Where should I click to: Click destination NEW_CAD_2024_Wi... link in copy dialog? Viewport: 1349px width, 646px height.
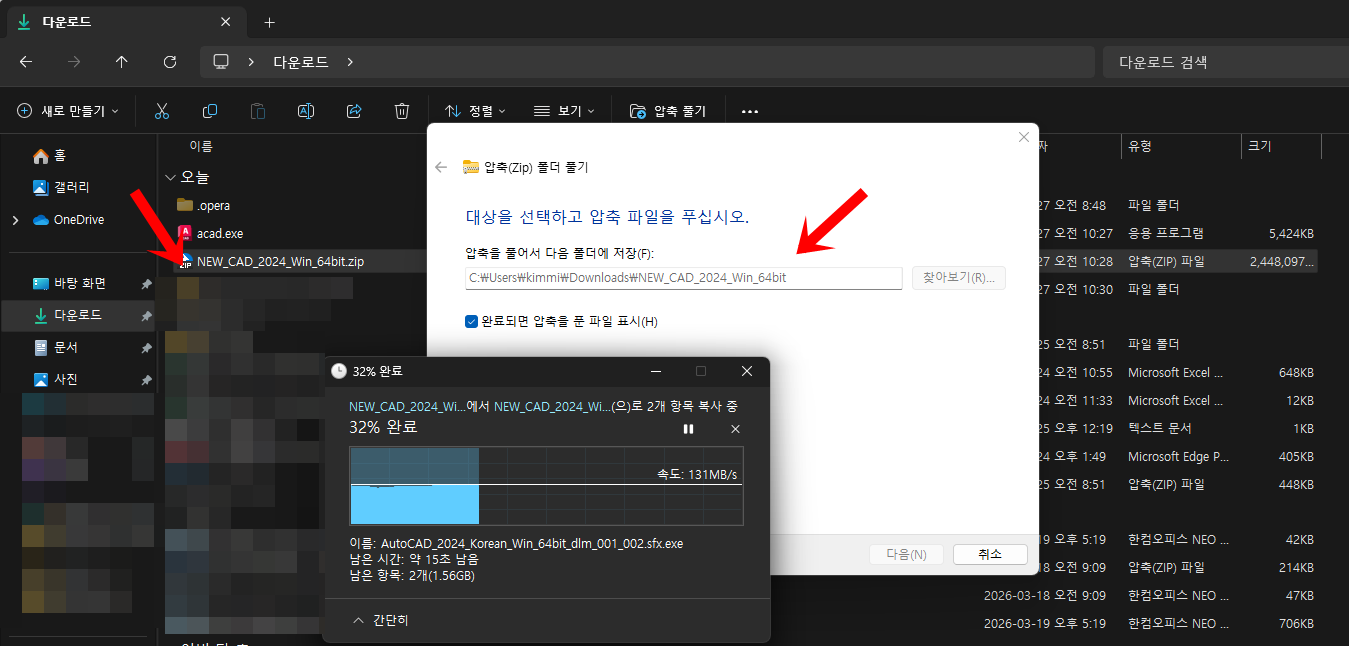click(552, 407)
